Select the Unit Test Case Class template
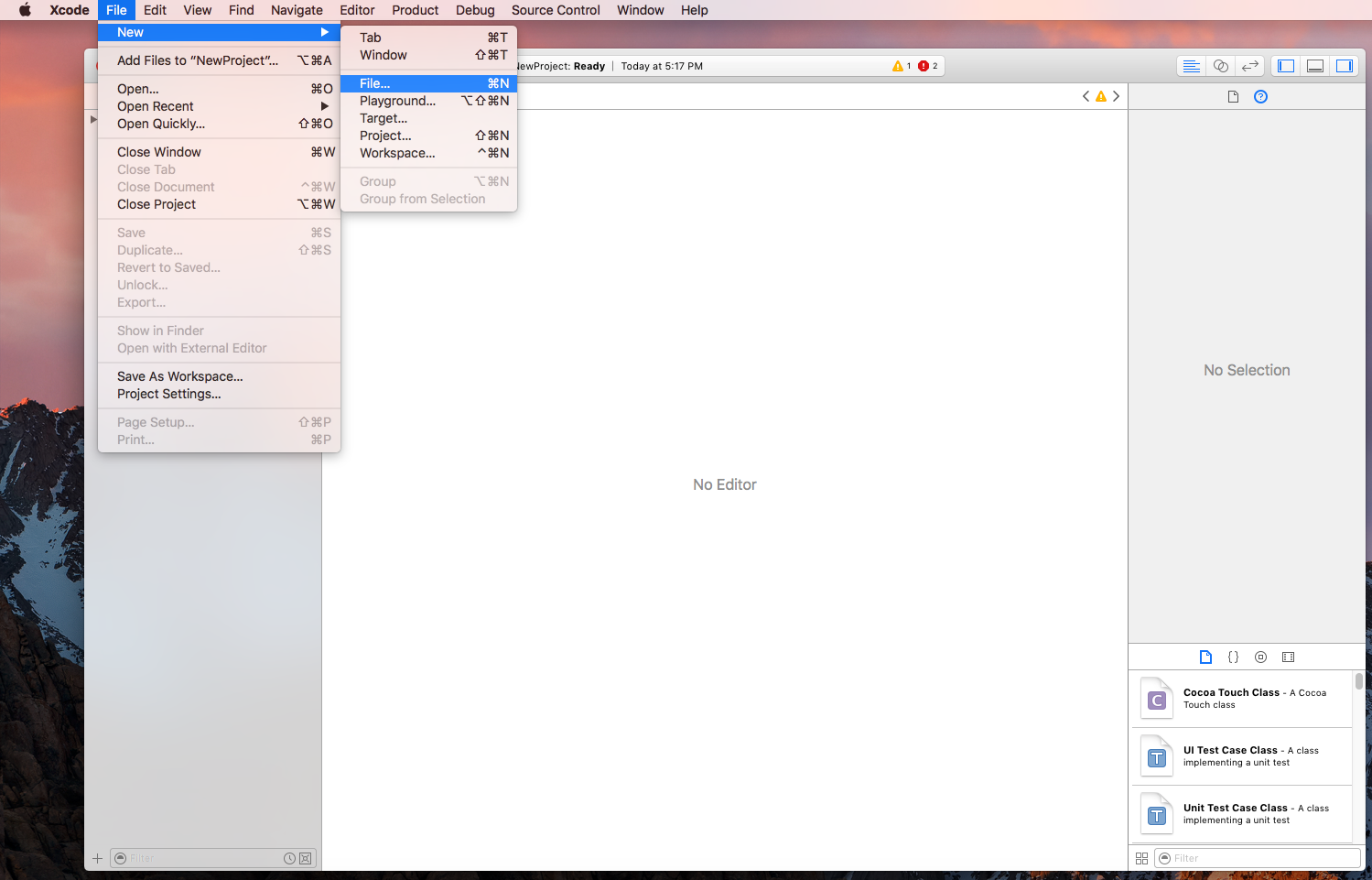Viewport: 1372px width, 880px height. click(x=1242, y=814)
